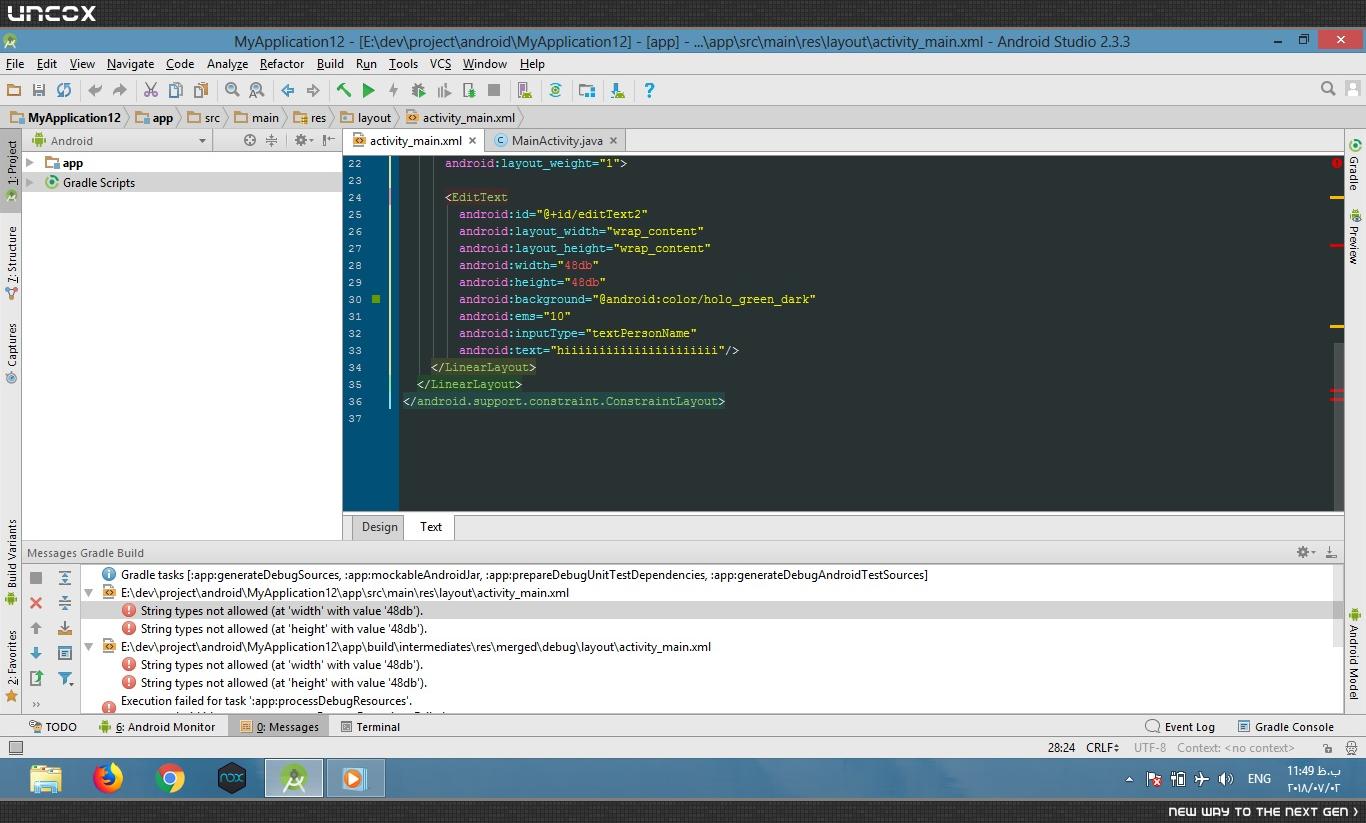Click the layout breadcrumb folder
Image resolution: width=1366 pixels, height=823 pixels.
tap(366, 117)
